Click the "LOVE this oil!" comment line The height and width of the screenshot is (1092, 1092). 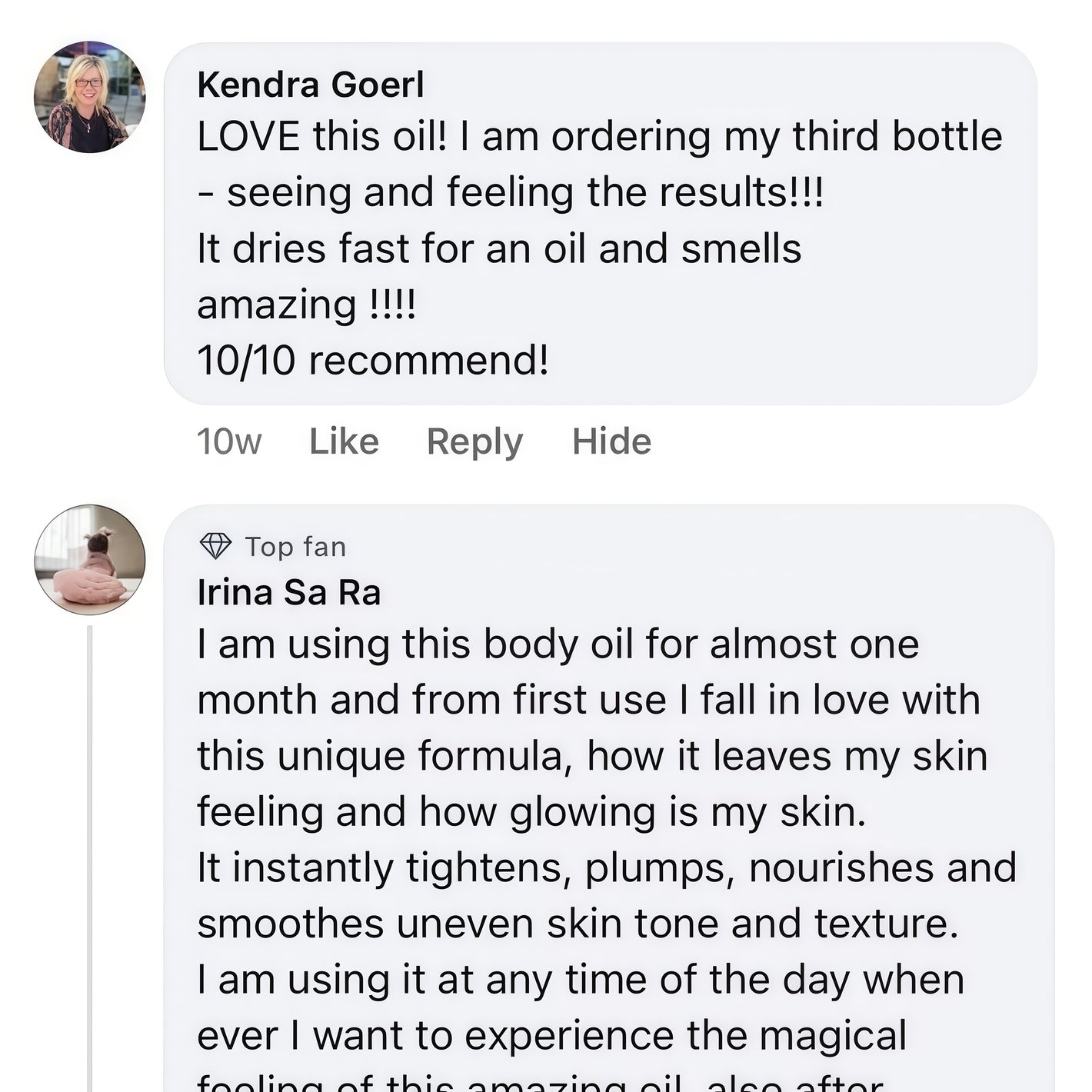coord(599,137)
